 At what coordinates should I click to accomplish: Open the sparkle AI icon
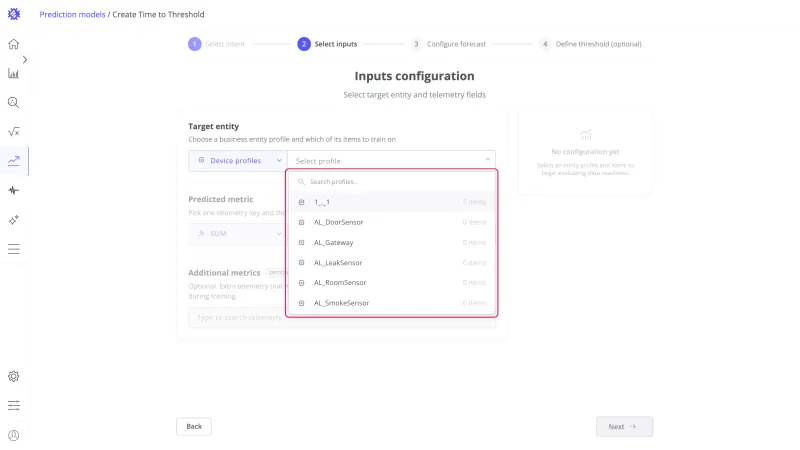tap(14, 220)
